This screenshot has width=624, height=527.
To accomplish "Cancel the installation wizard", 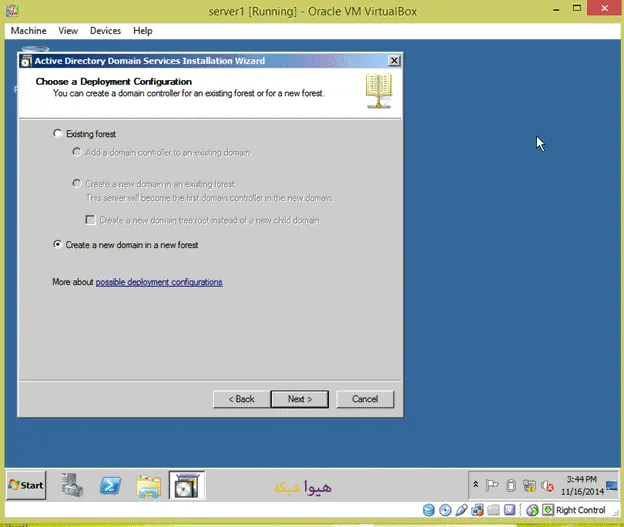I will tap(365, 399).
